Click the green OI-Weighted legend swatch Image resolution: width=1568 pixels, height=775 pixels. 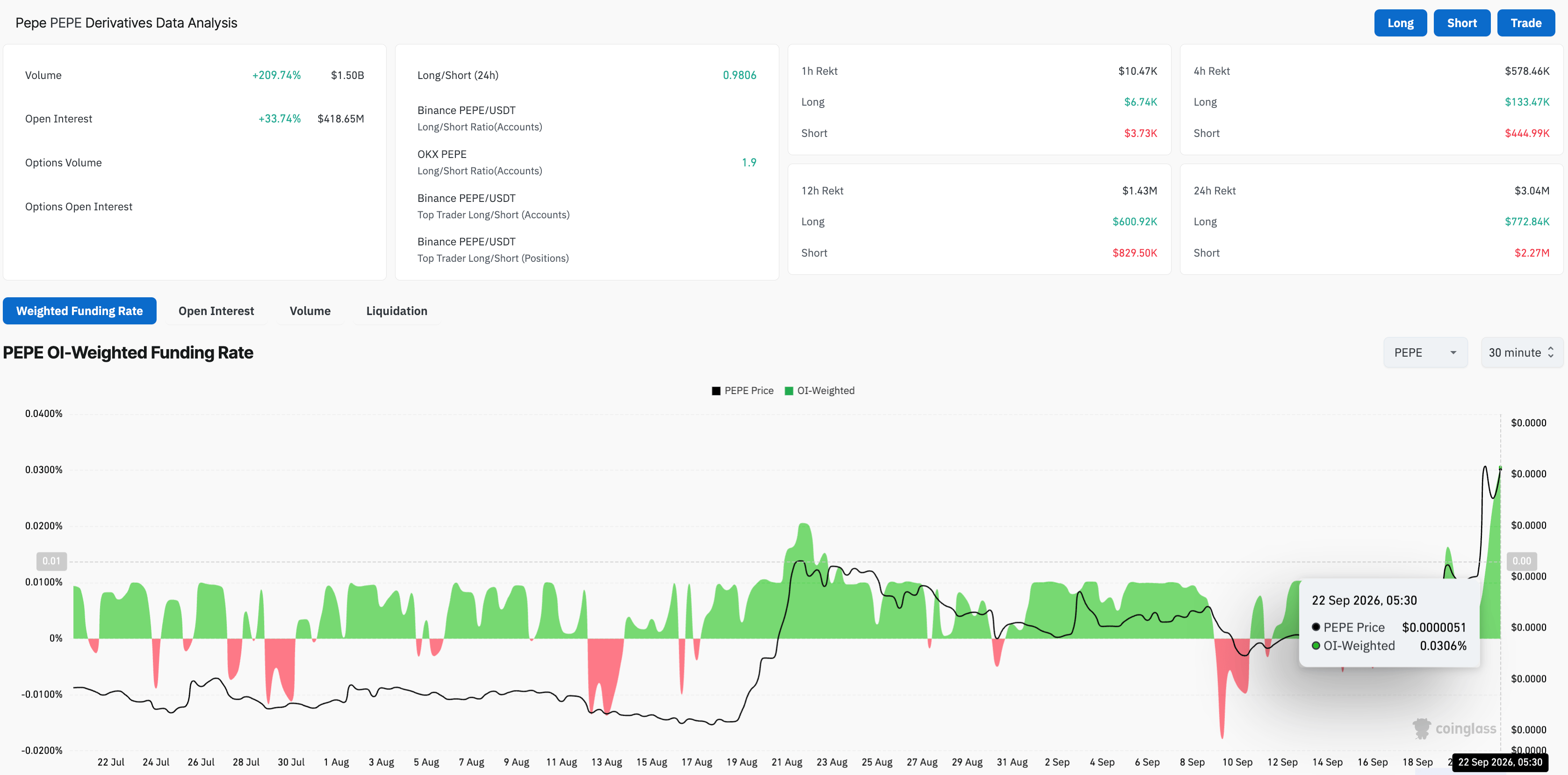789,391
